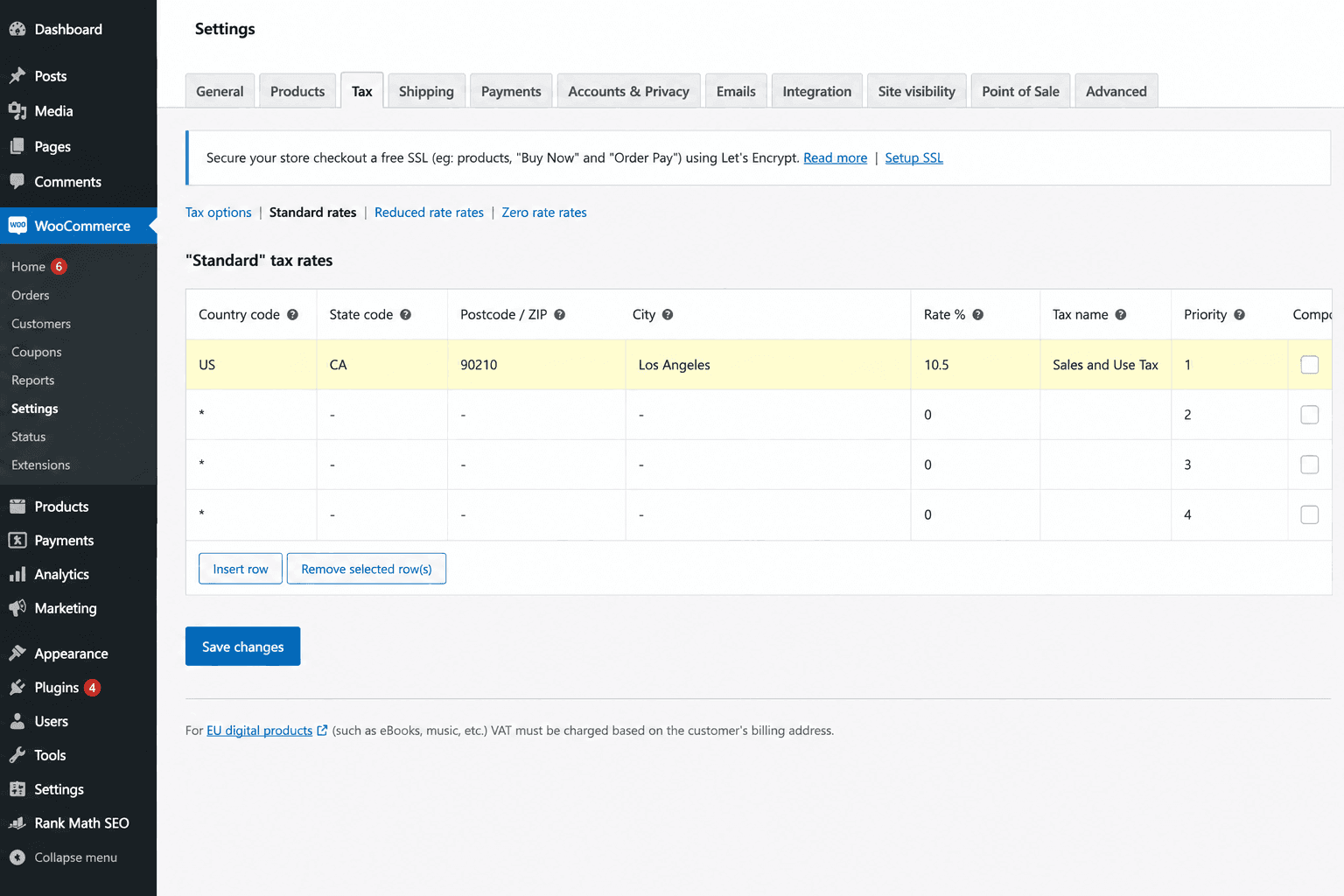Toggle compound checkbox for Los Angeles row

pos(1309,364)
